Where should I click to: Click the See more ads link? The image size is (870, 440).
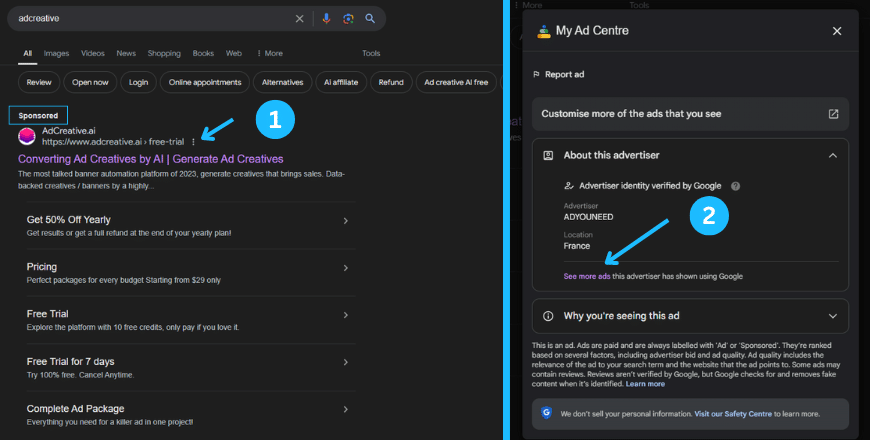[x=586, y=276]
